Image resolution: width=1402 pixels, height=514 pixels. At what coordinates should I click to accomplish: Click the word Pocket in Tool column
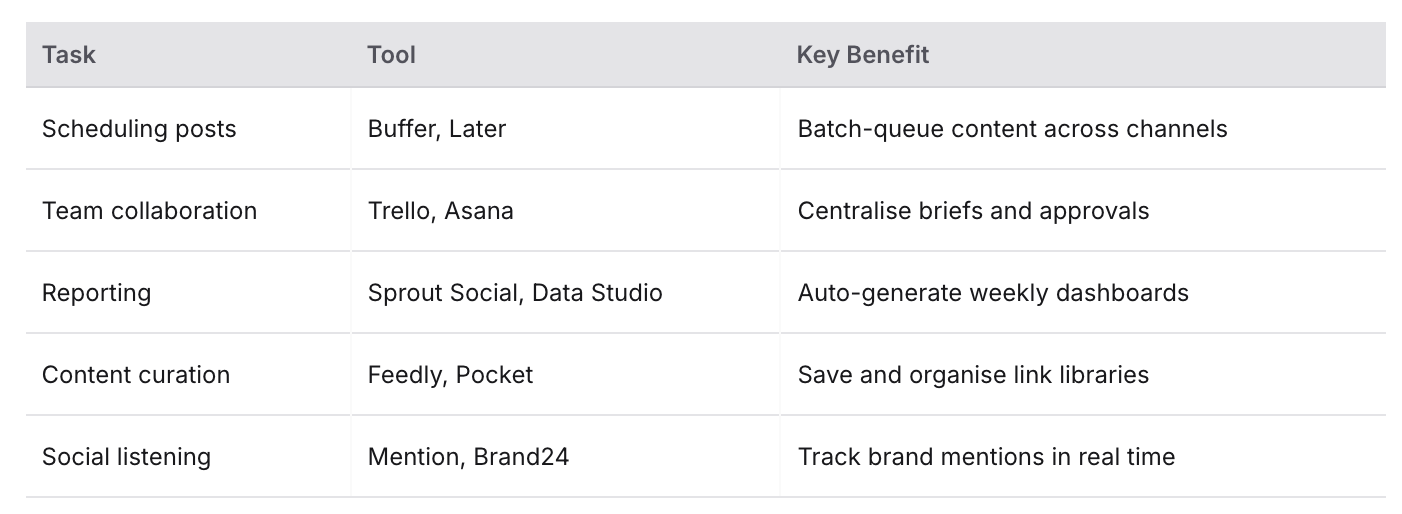[494, 375]
